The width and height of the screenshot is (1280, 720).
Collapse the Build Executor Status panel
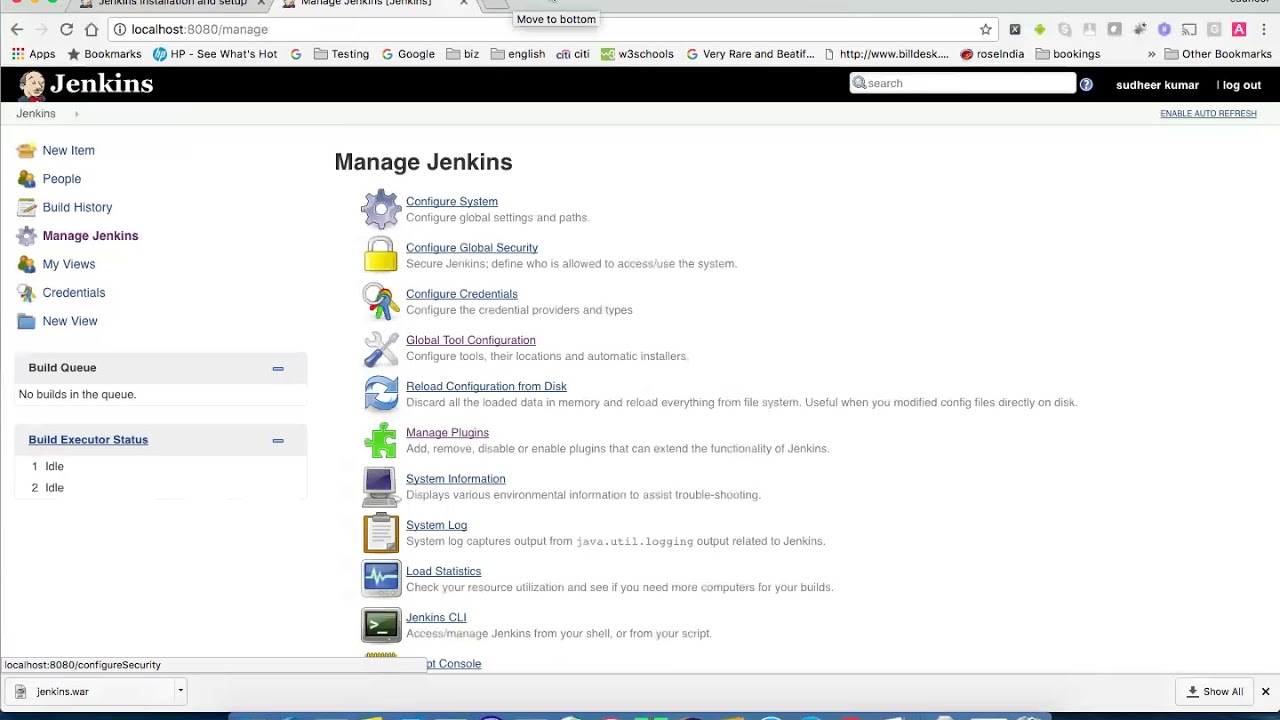[278, 440]
